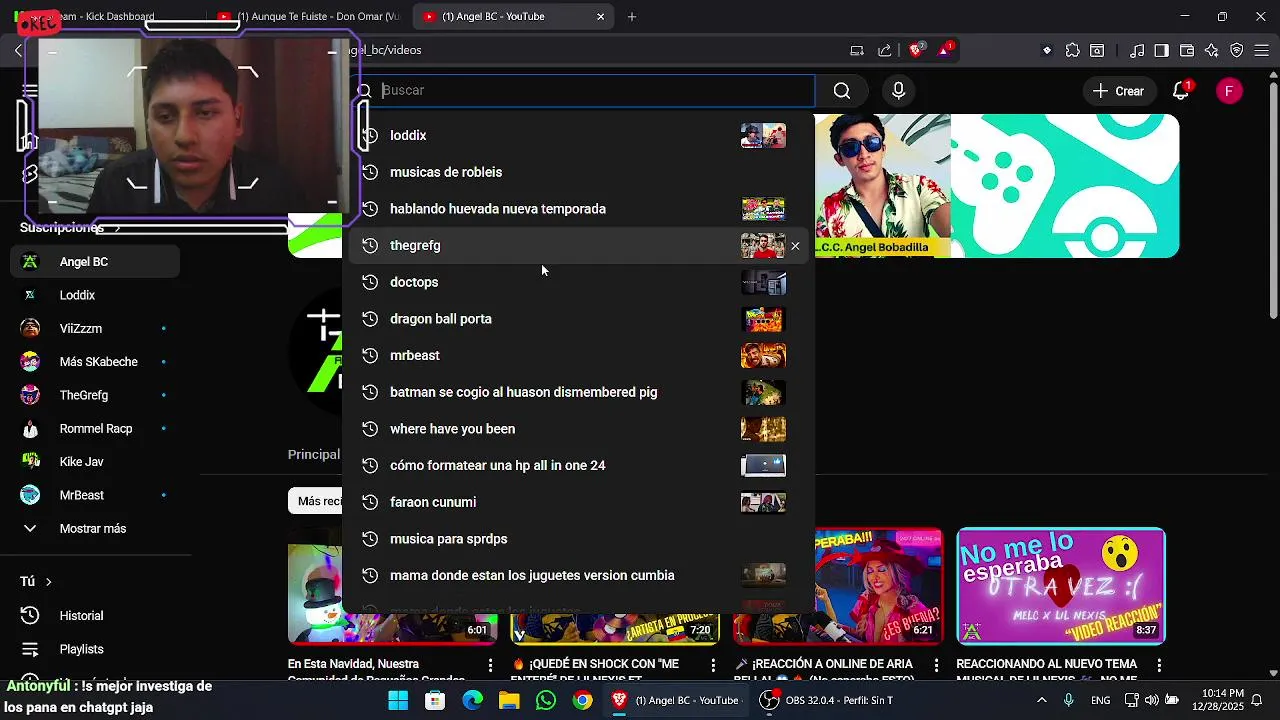Open Historial in the sidebar
1280x720 pixels.
pyautogui.click(x=81, y=616)
